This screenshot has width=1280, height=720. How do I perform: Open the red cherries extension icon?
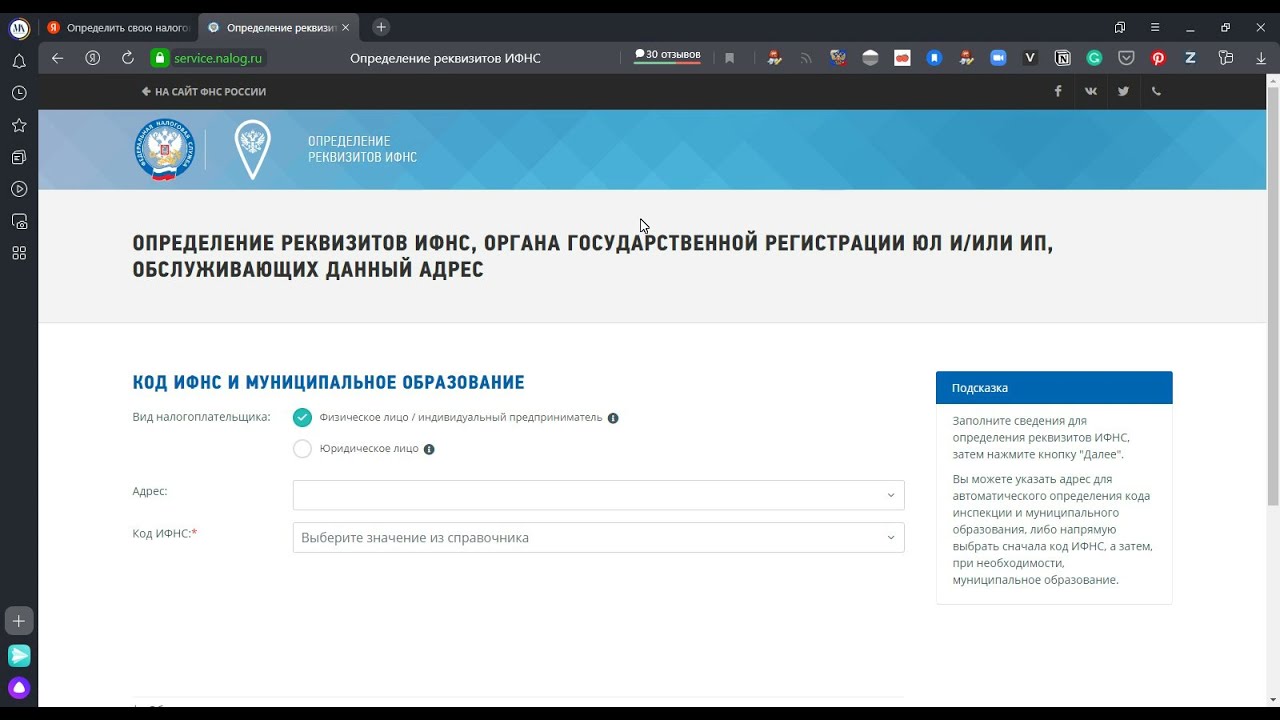pos(902,58)
